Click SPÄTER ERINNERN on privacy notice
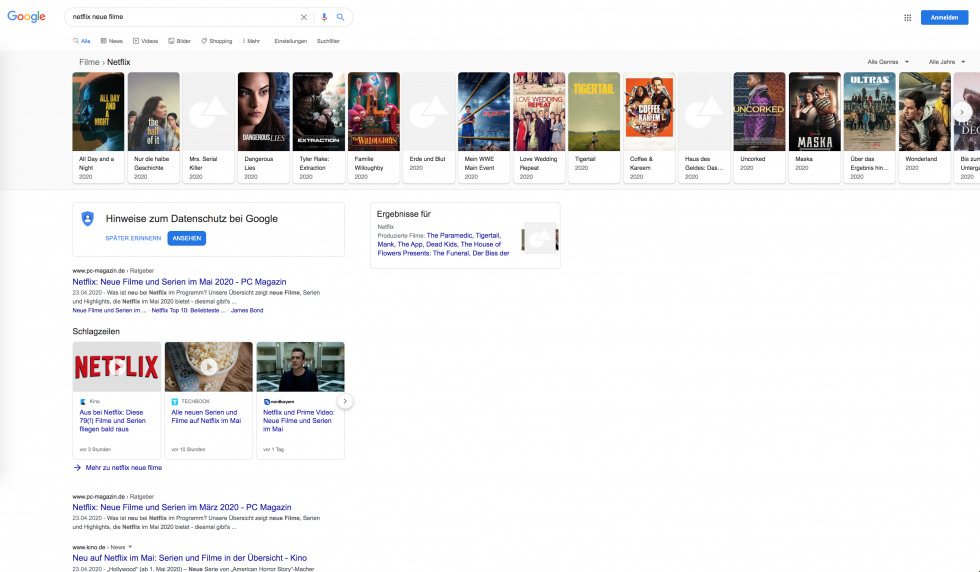 click(133, 238)
